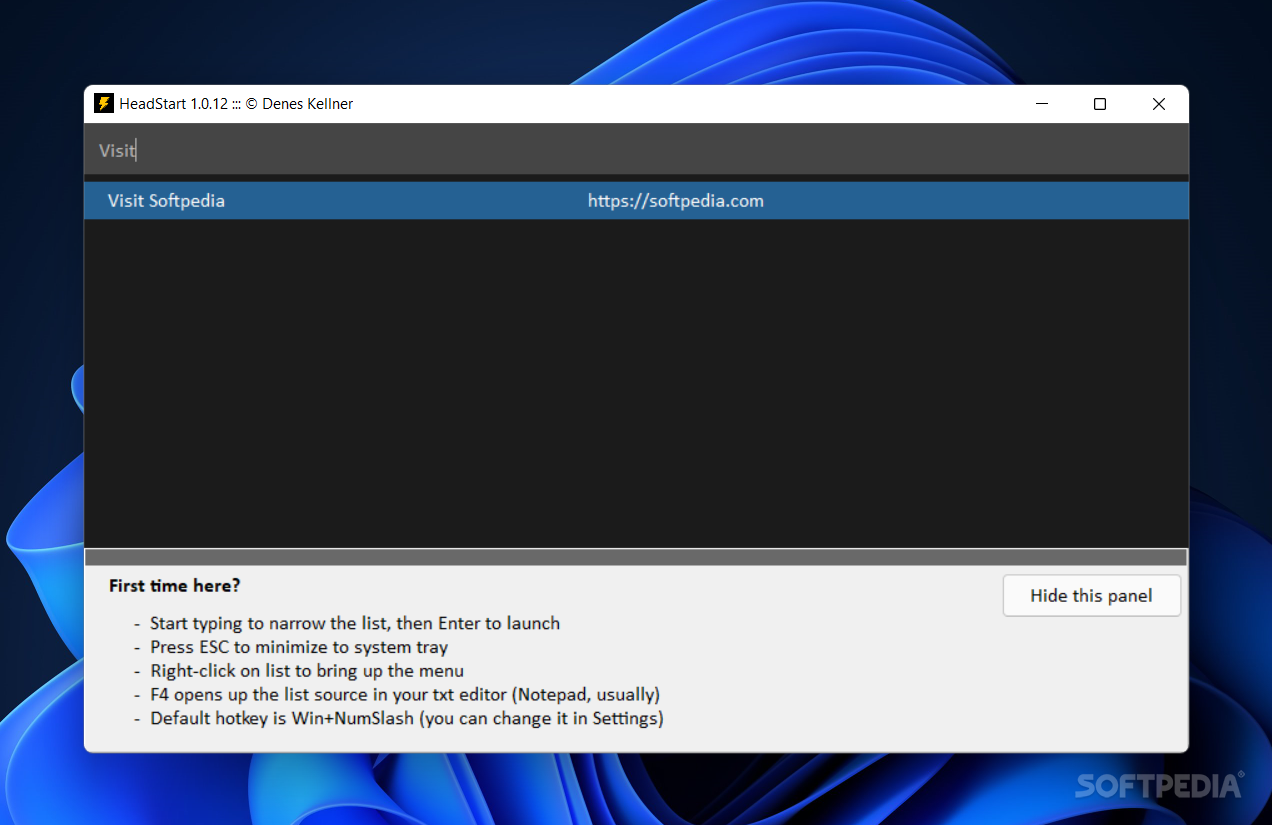
Task: Click the https://softpedia.com URL text
Action: click(675, 201)
